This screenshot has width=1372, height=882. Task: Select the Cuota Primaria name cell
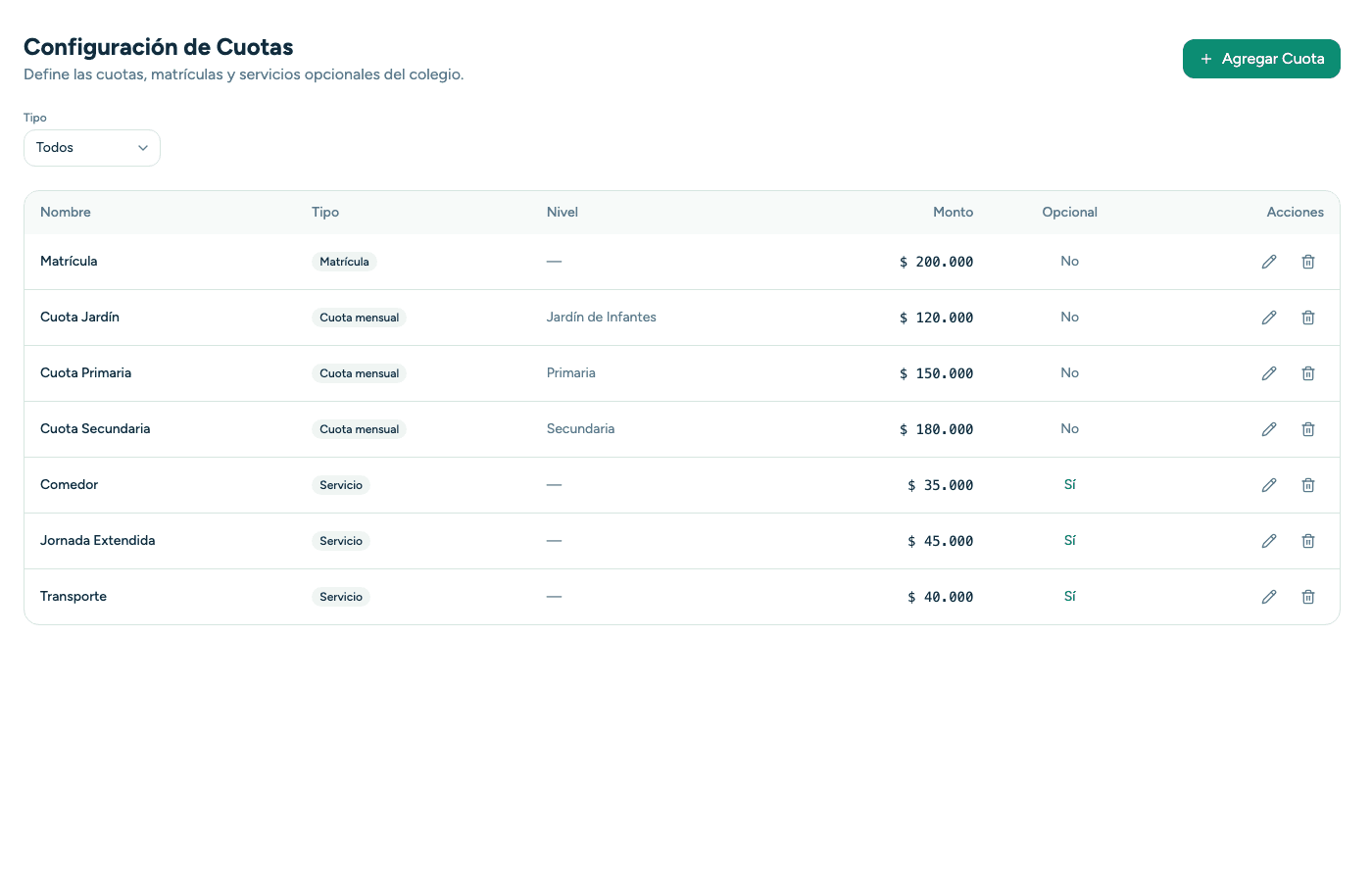pyautogui.click(x=85, y=373)
